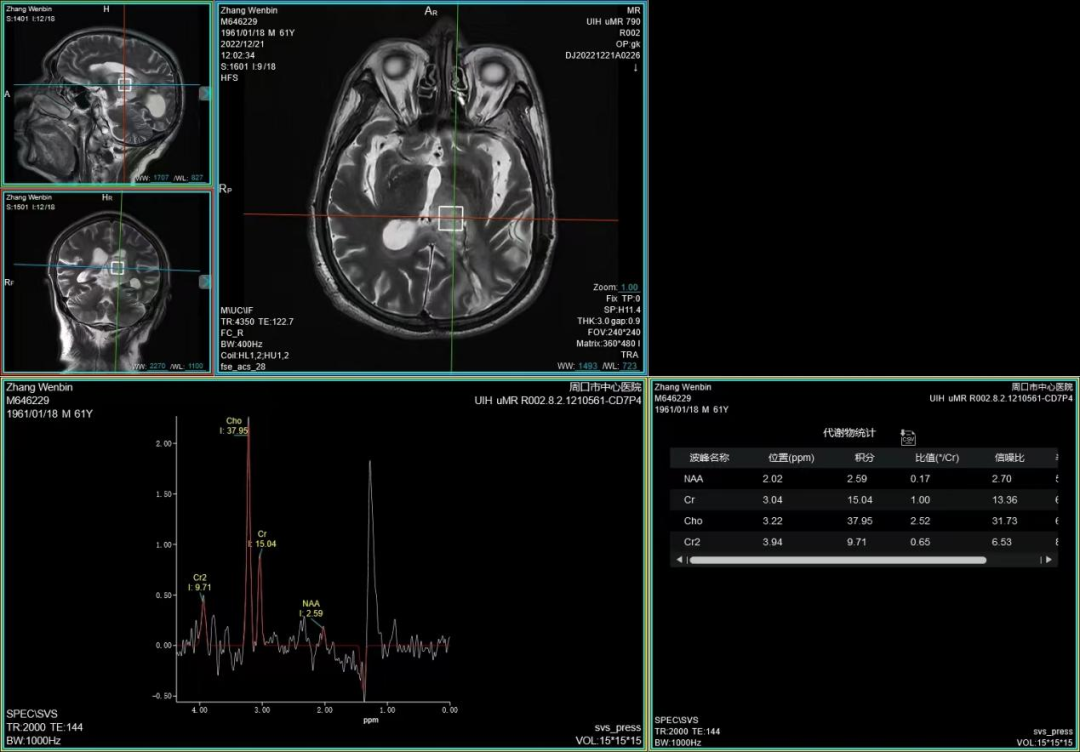Image resolution: width=1080 pixels, height=752 pixels.
Task: Click the metabolite table's horizontal scrollbar thumb
Action: [x=838, y=560]
